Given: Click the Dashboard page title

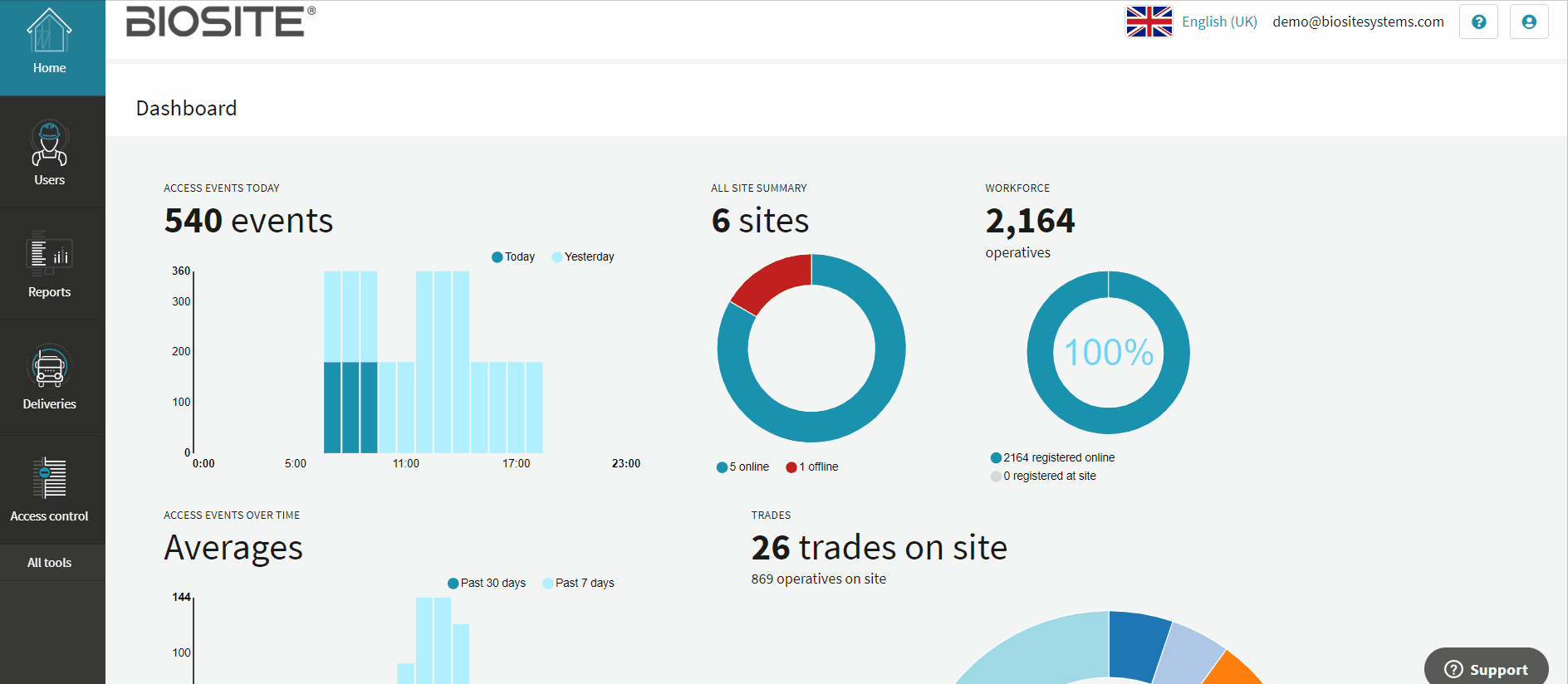Looking at the screenshot, I should coord(186,108).
